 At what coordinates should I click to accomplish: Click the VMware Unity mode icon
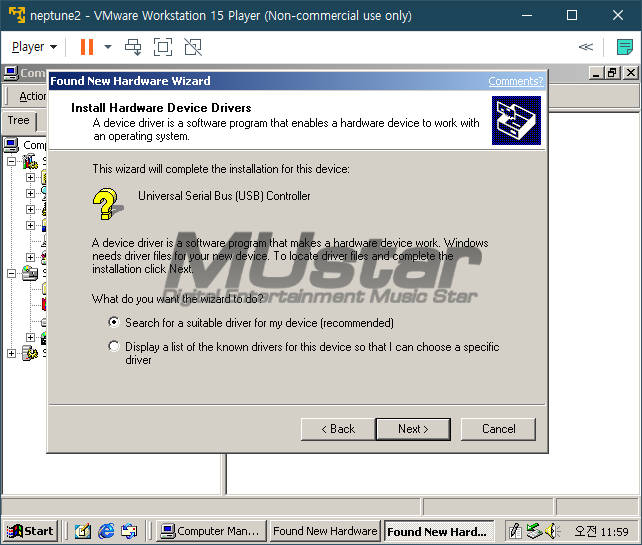point(193,47)
